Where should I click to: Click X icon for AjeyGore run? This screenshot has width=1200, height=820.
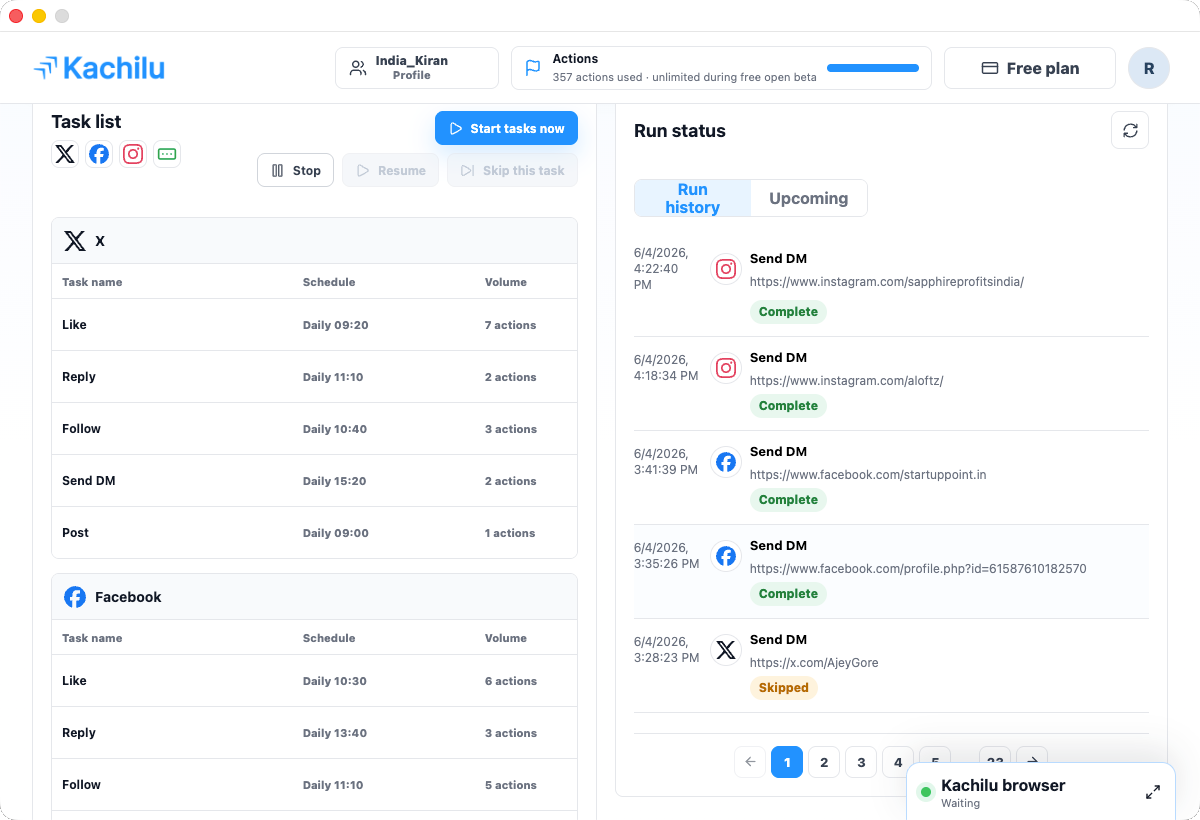click(727, 650)
